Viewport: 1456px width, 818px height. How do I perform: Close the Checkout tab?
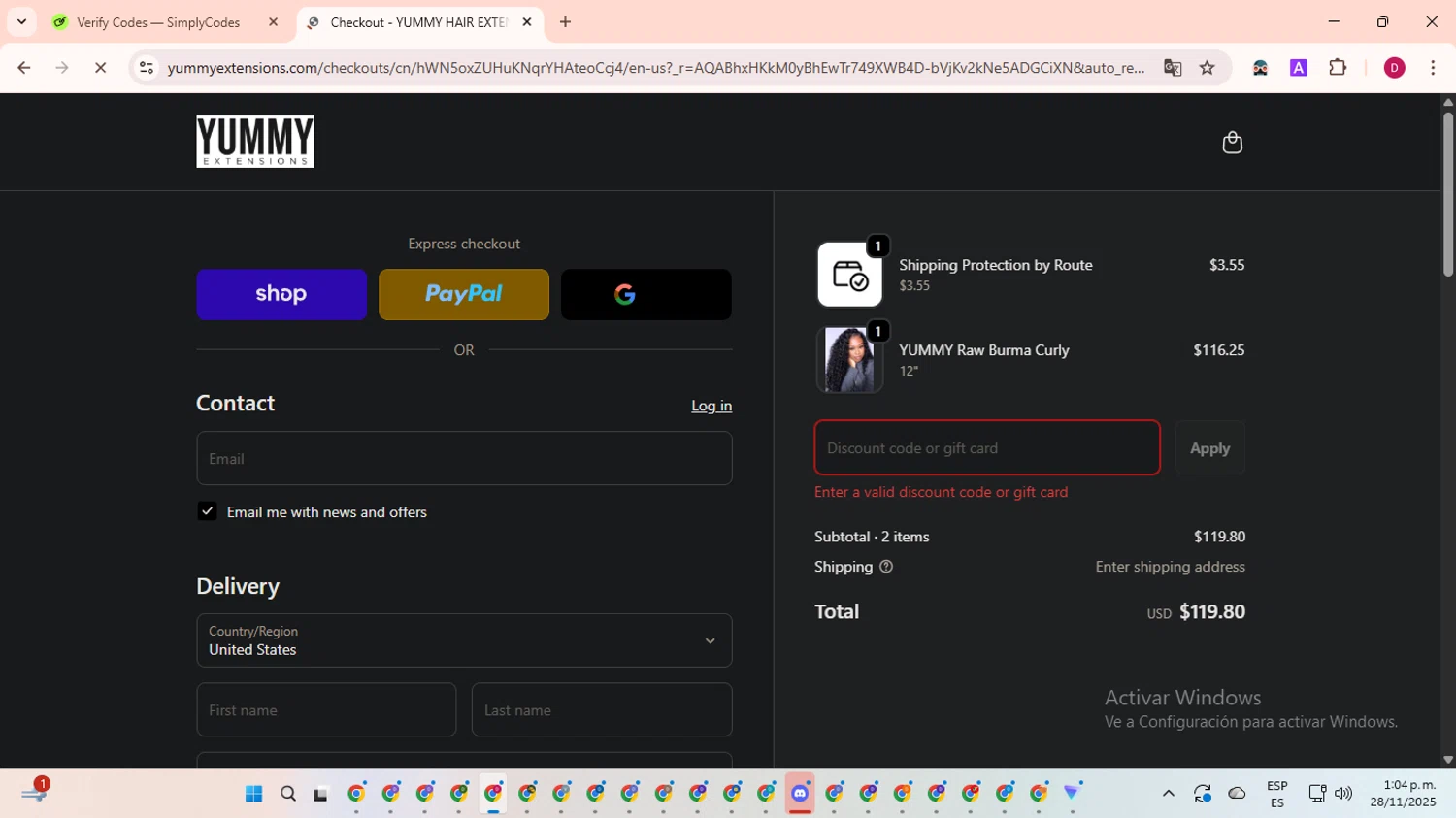click(527, 22)
